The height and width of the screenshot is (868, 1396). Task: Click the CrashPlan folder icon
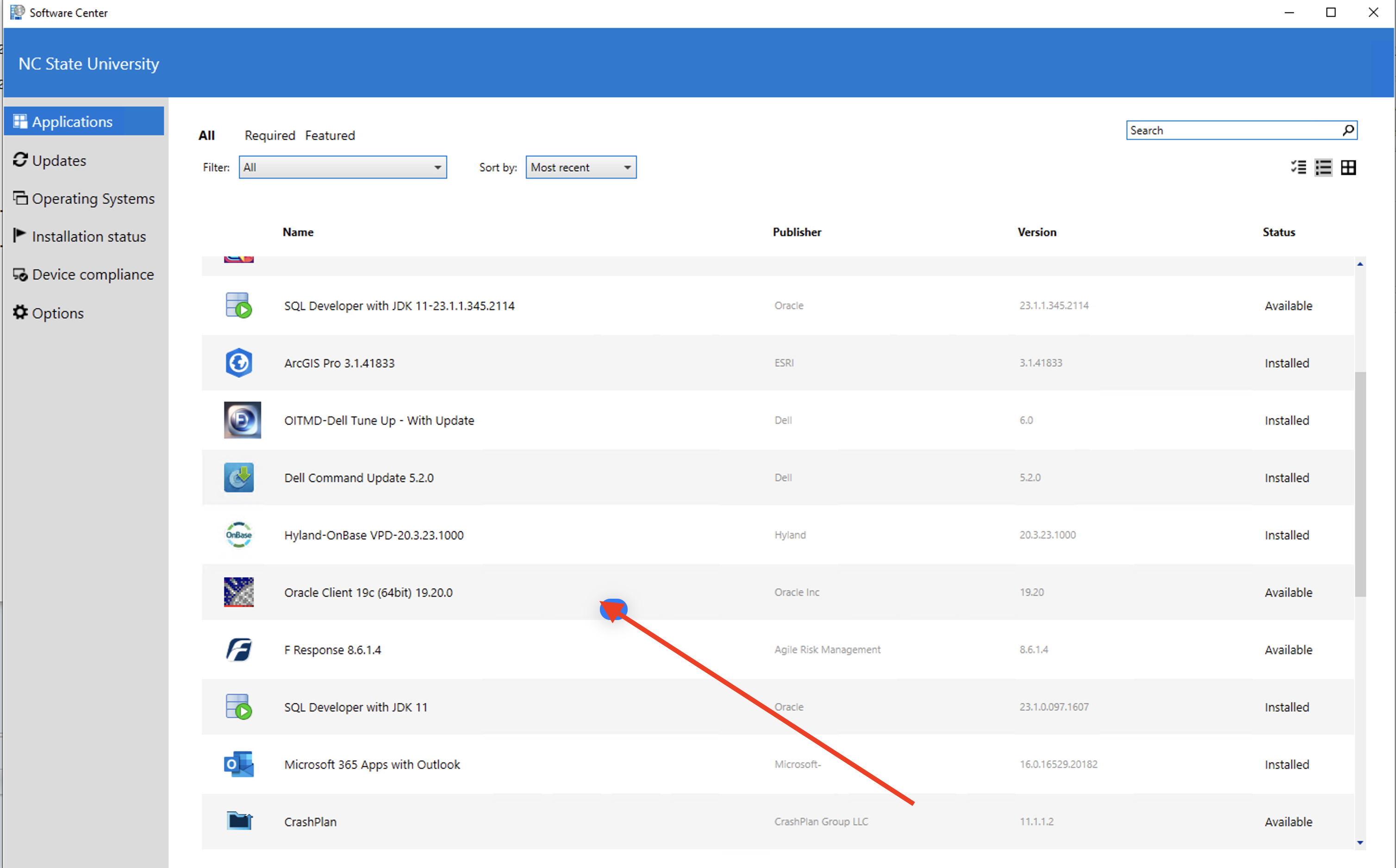pos(238,822)
